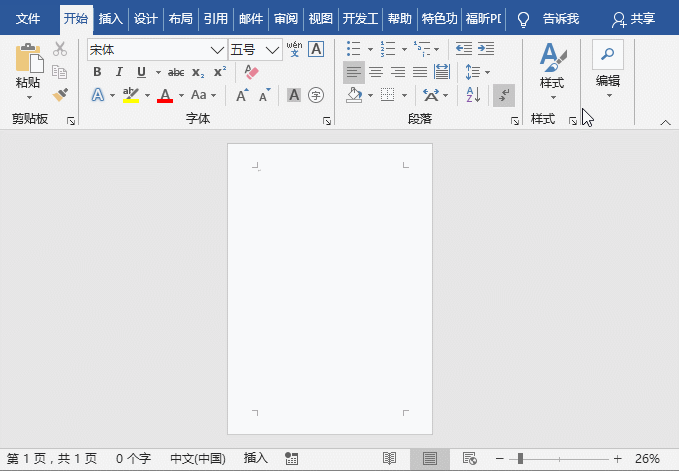679x471 pixels.
Task: Right align the paragraph
Action: [398, 72]
